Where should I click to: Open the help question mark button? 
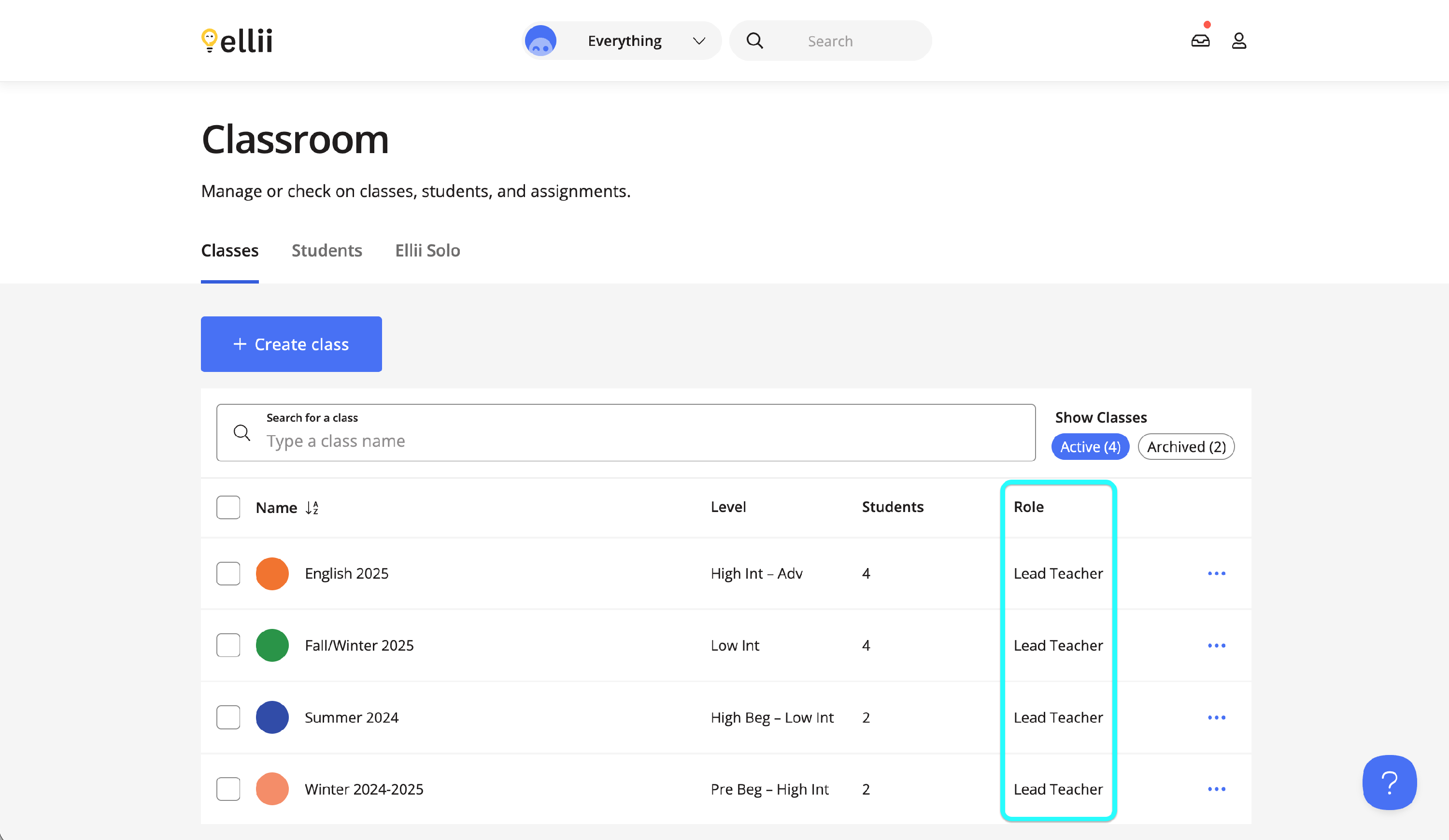1389,782
